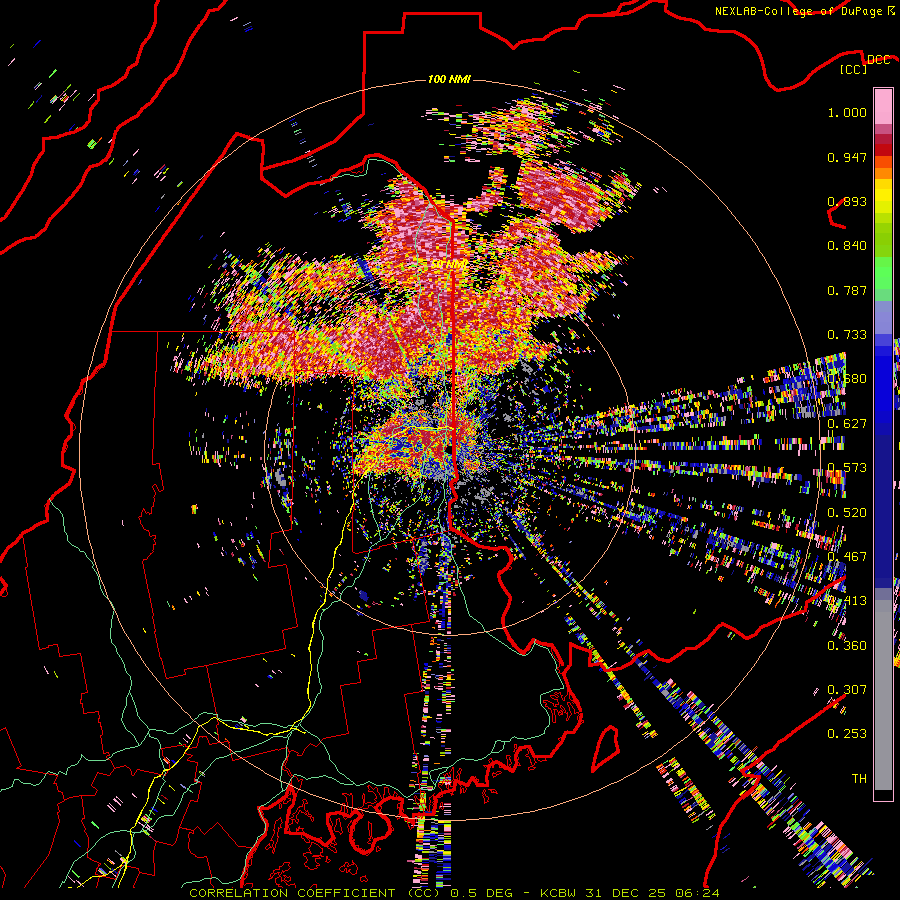Select the 0.307 scale value

click(847, 690)
